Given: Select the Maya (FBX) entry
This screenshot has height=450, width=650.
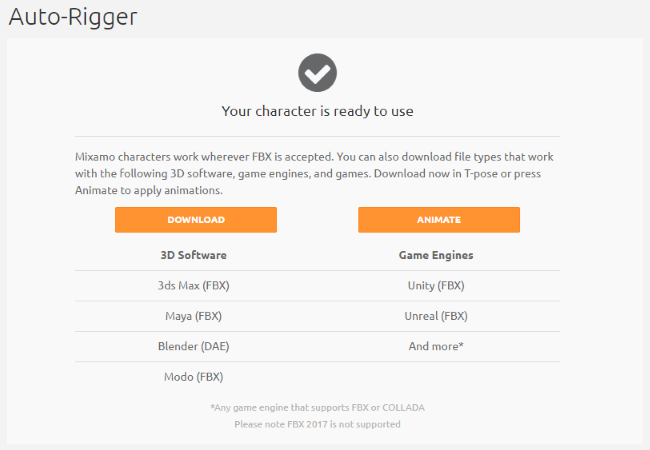Looking at the screenshot, I should [194, 316].
